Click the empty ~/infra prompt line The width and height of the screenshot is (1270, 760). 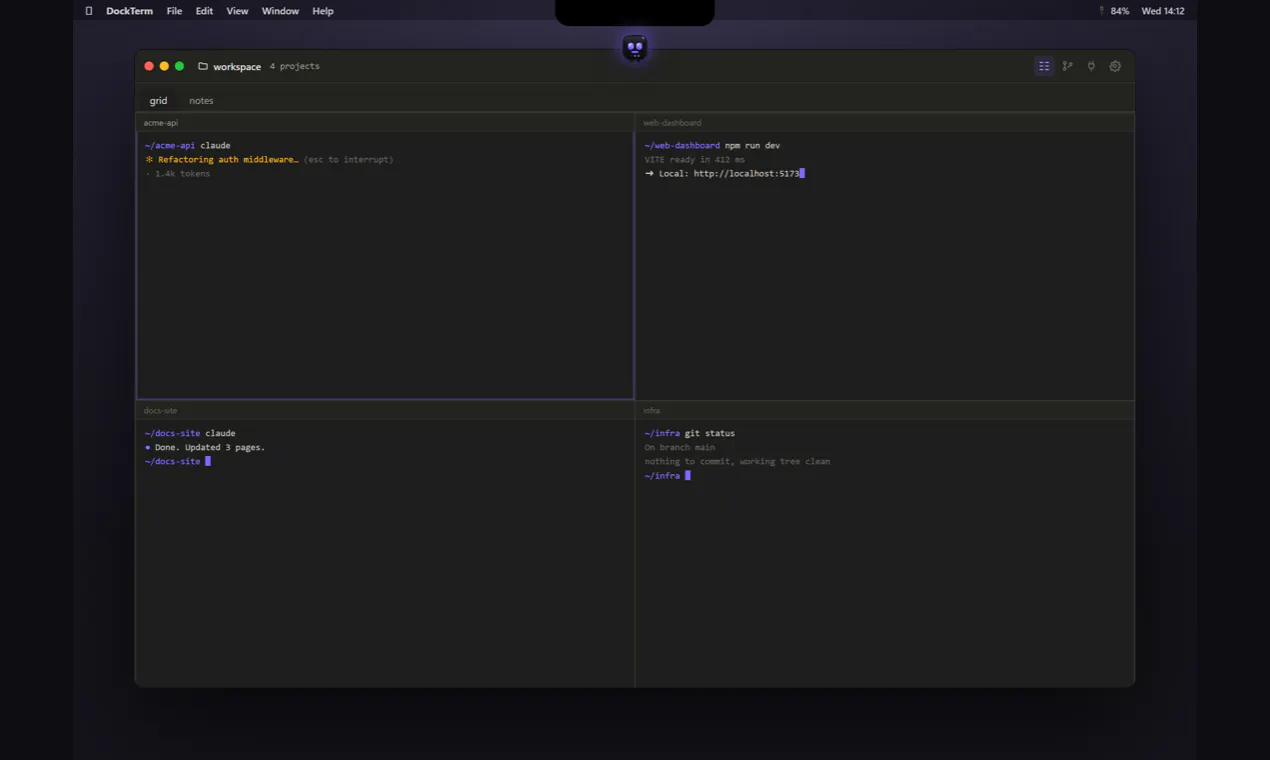(668, 476)
